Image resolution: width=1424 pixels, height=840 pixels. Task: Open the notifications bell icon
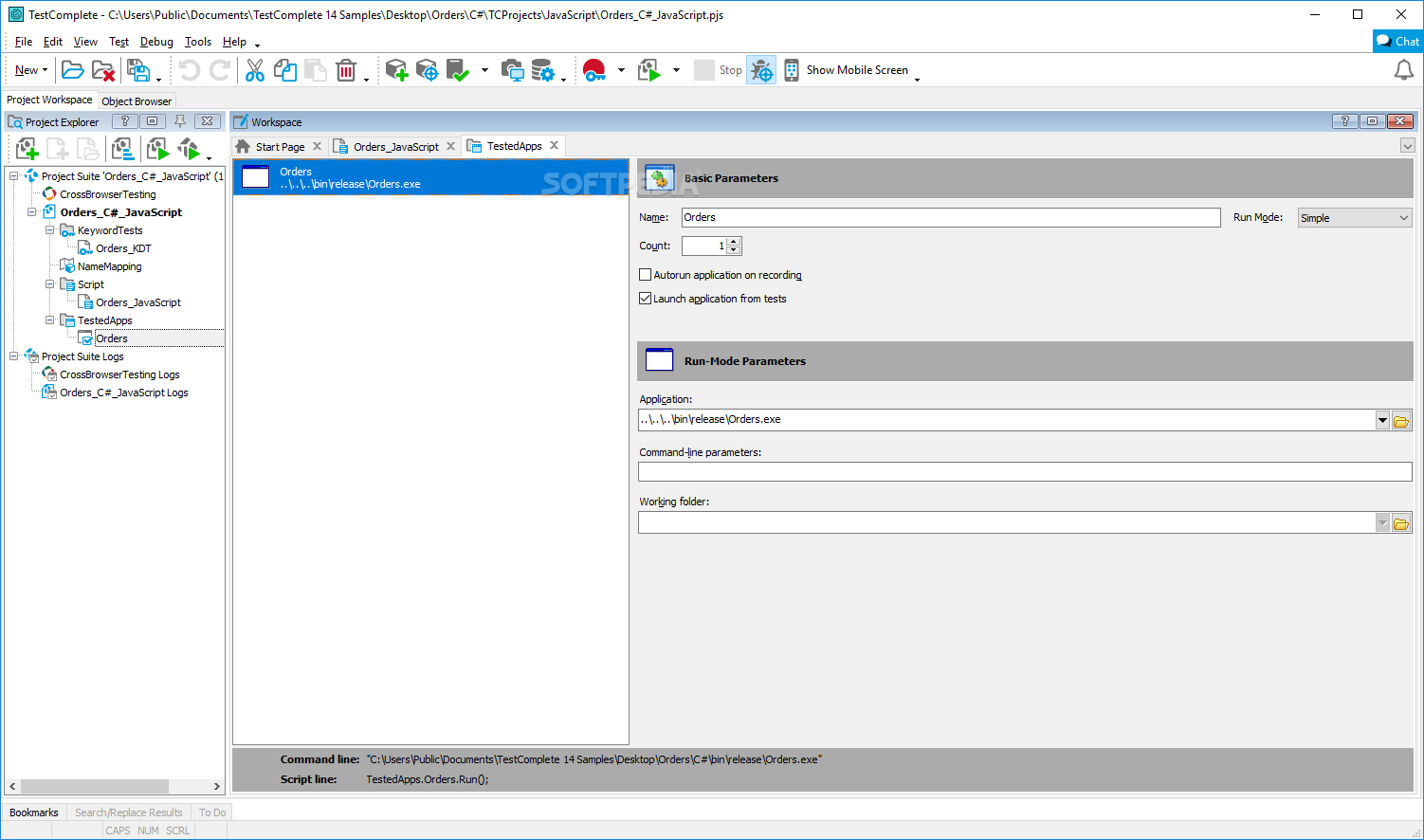coord(1403,70)
